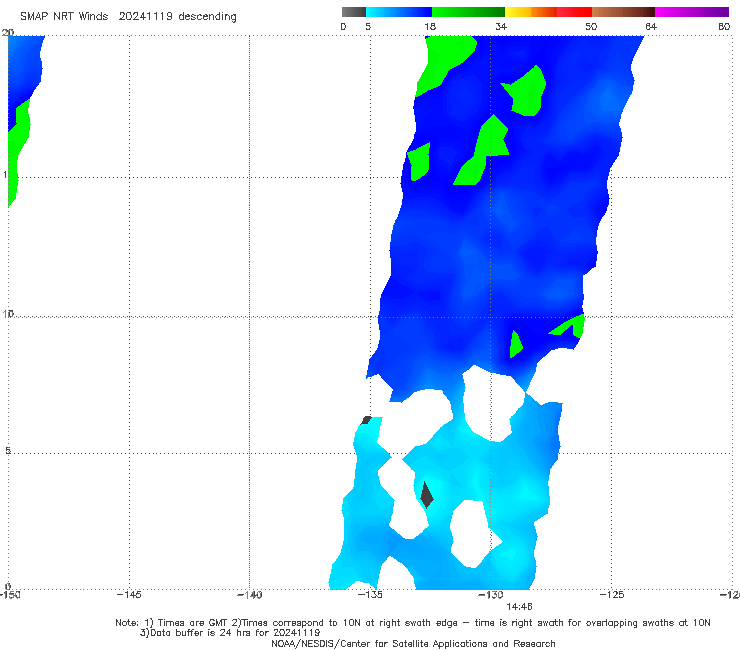The height and width of the screenshot is (650, 740).
Task: Click the swath time label "14:46"
Action: point(519,607)
